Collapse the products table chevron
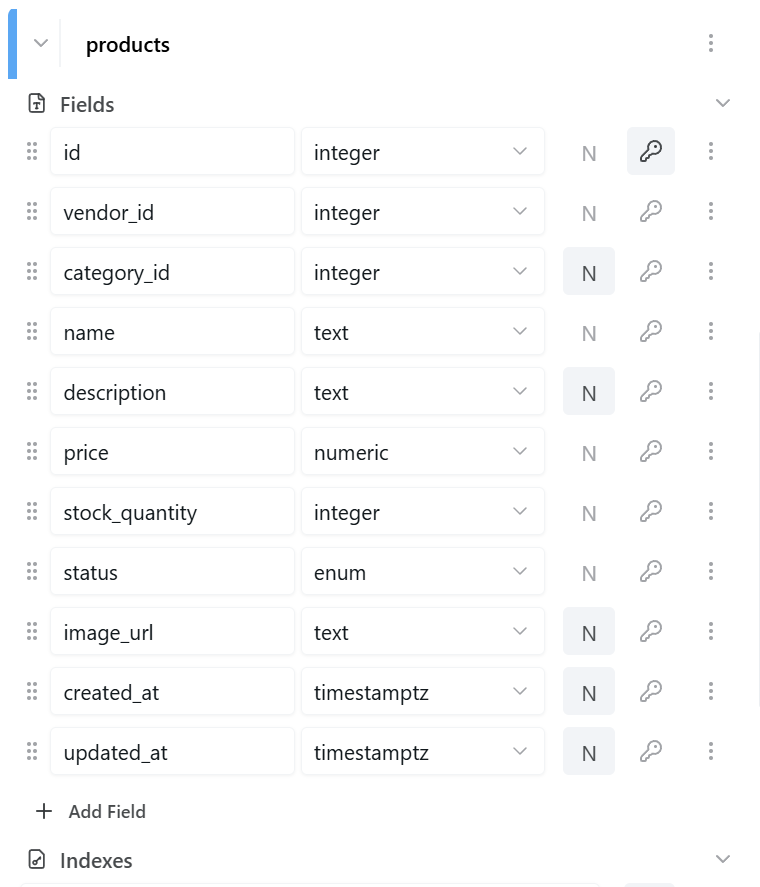This screenshot has height=887, width=760. 41,43
